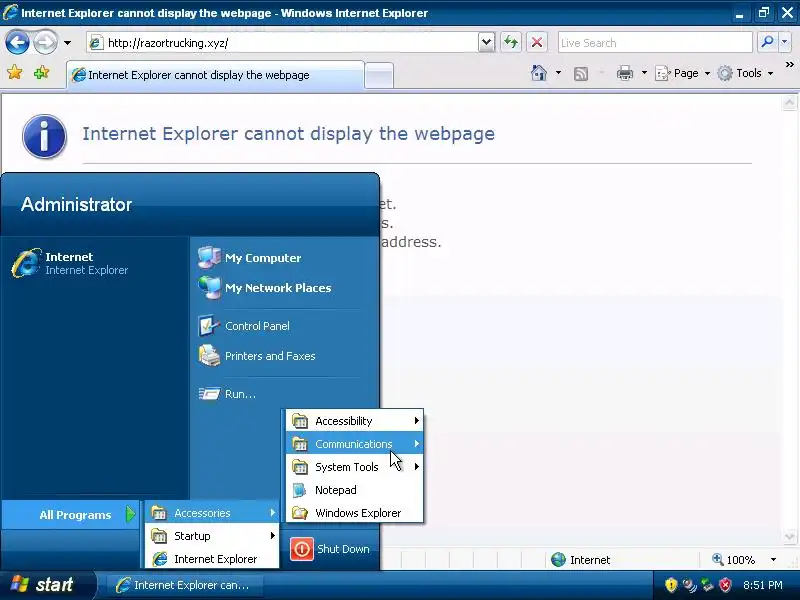Viewport: 800px width, 600px height.
Task: Click the toolbar overflow chevron
Action: click(790, 65)
